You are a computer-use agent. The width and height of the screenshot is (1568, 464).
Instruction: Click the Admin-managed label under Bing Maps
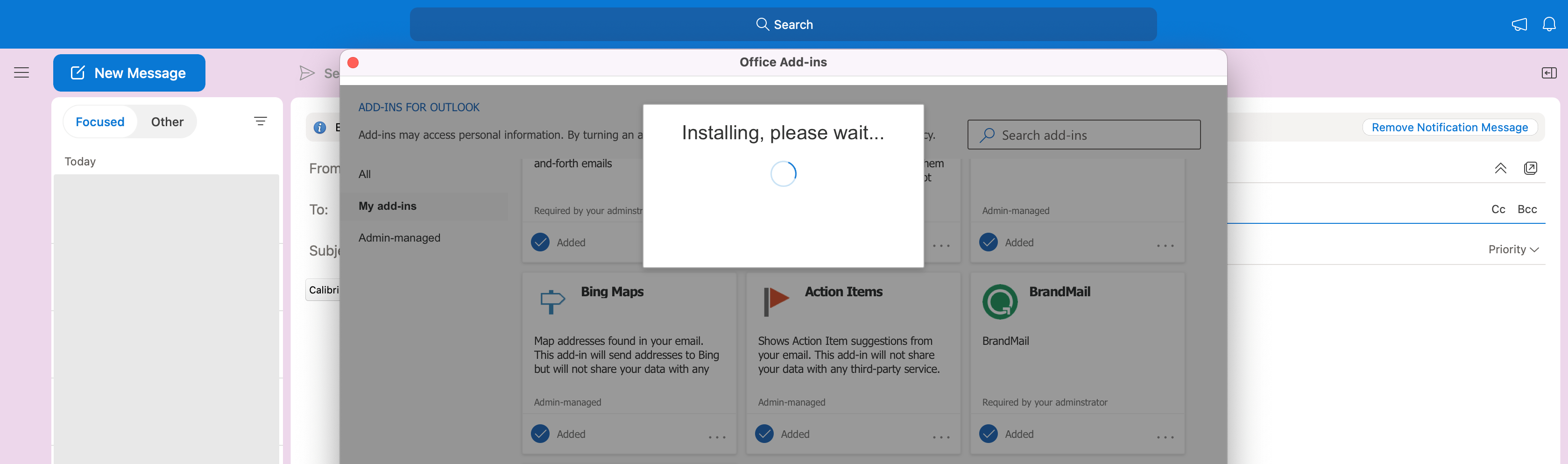567,402
